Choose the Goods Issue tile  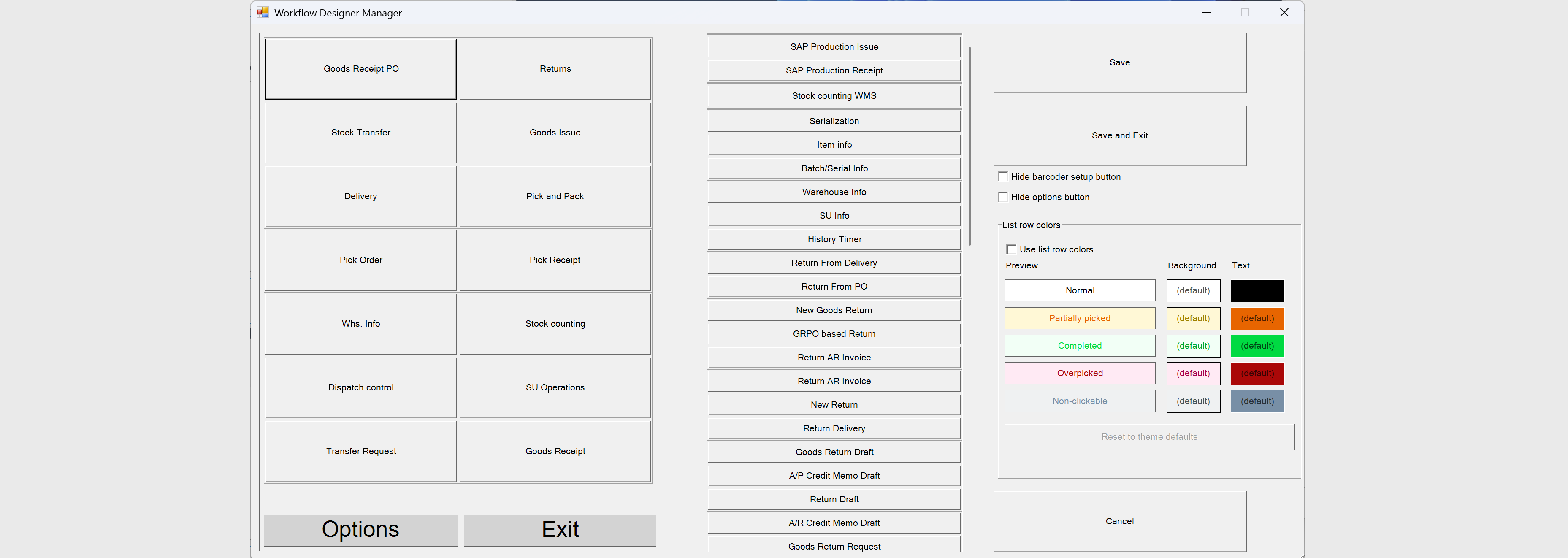555,133
